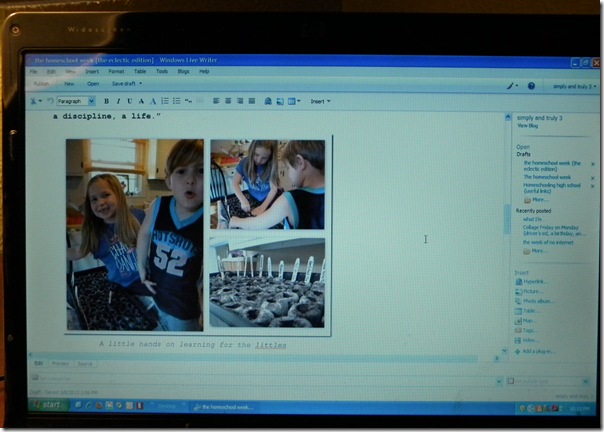The image size is (604, 432).
Task: Click the Undo icon
Action: click(x=50, y=101)
